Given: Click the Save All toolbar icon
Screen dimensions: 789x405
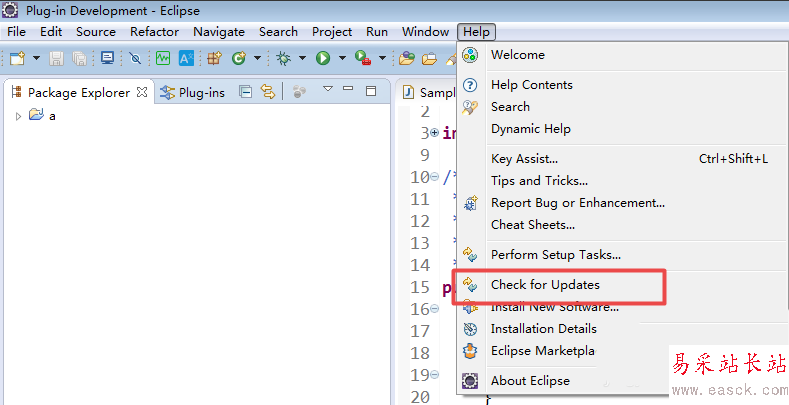Looking at the screenshot, I should pos(80,58).
